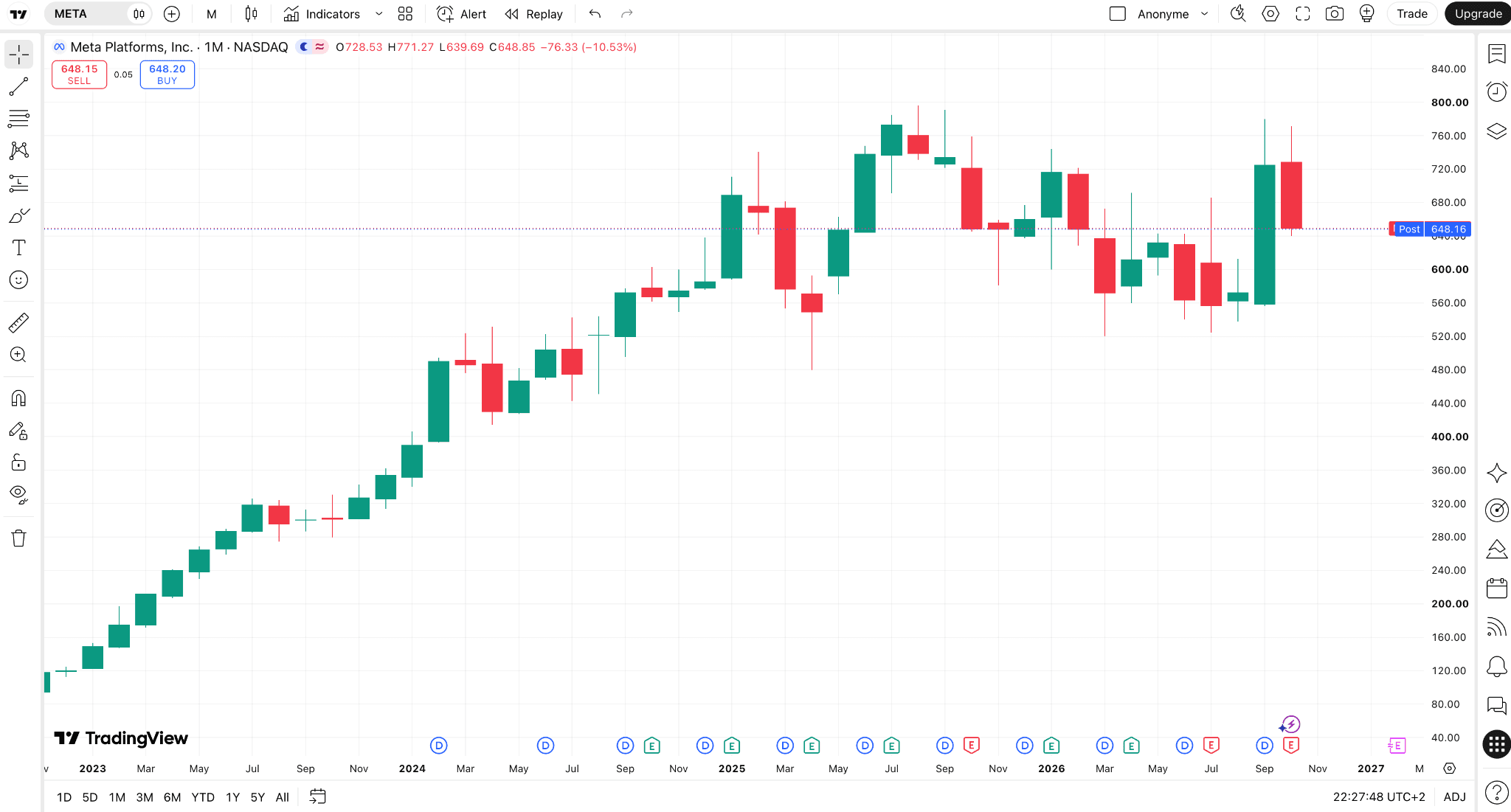Toggle ADJ adjusted data setting

click(x=1454, y=797)
